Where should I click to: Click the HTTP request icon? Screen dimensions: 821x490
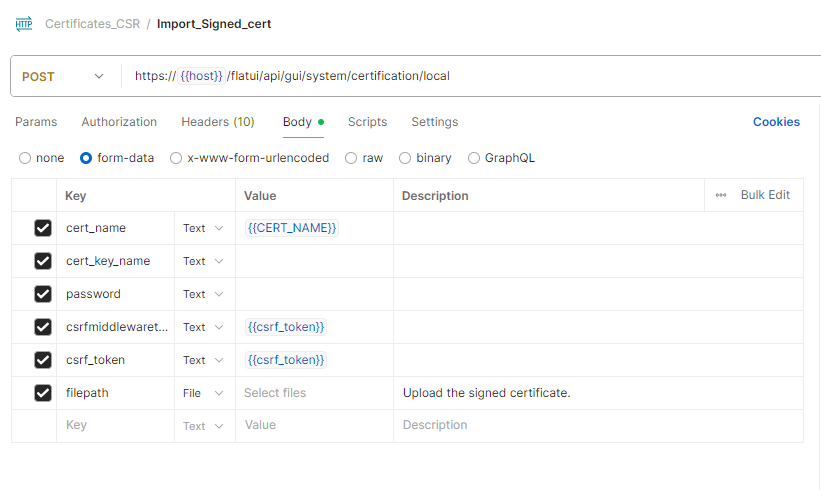tap(24, 23)
